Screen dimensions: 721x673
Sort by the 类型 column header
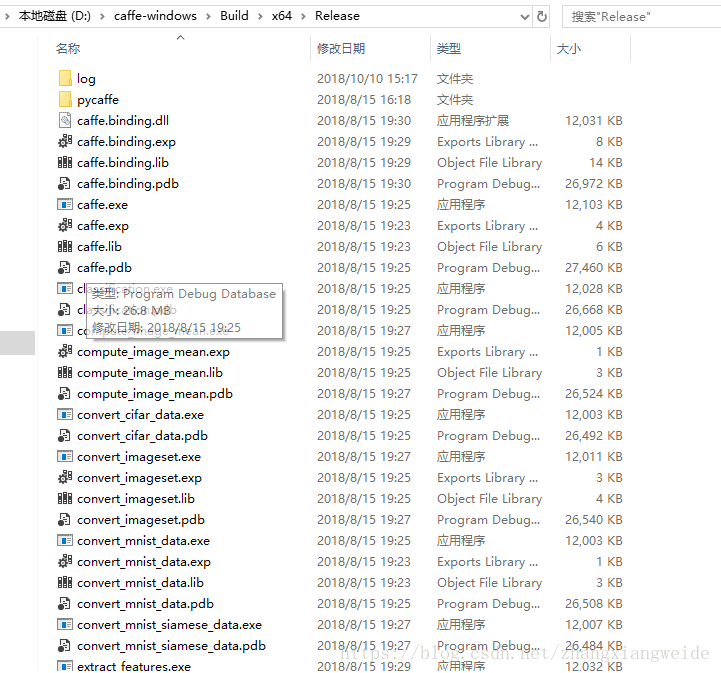coord(448,48)
